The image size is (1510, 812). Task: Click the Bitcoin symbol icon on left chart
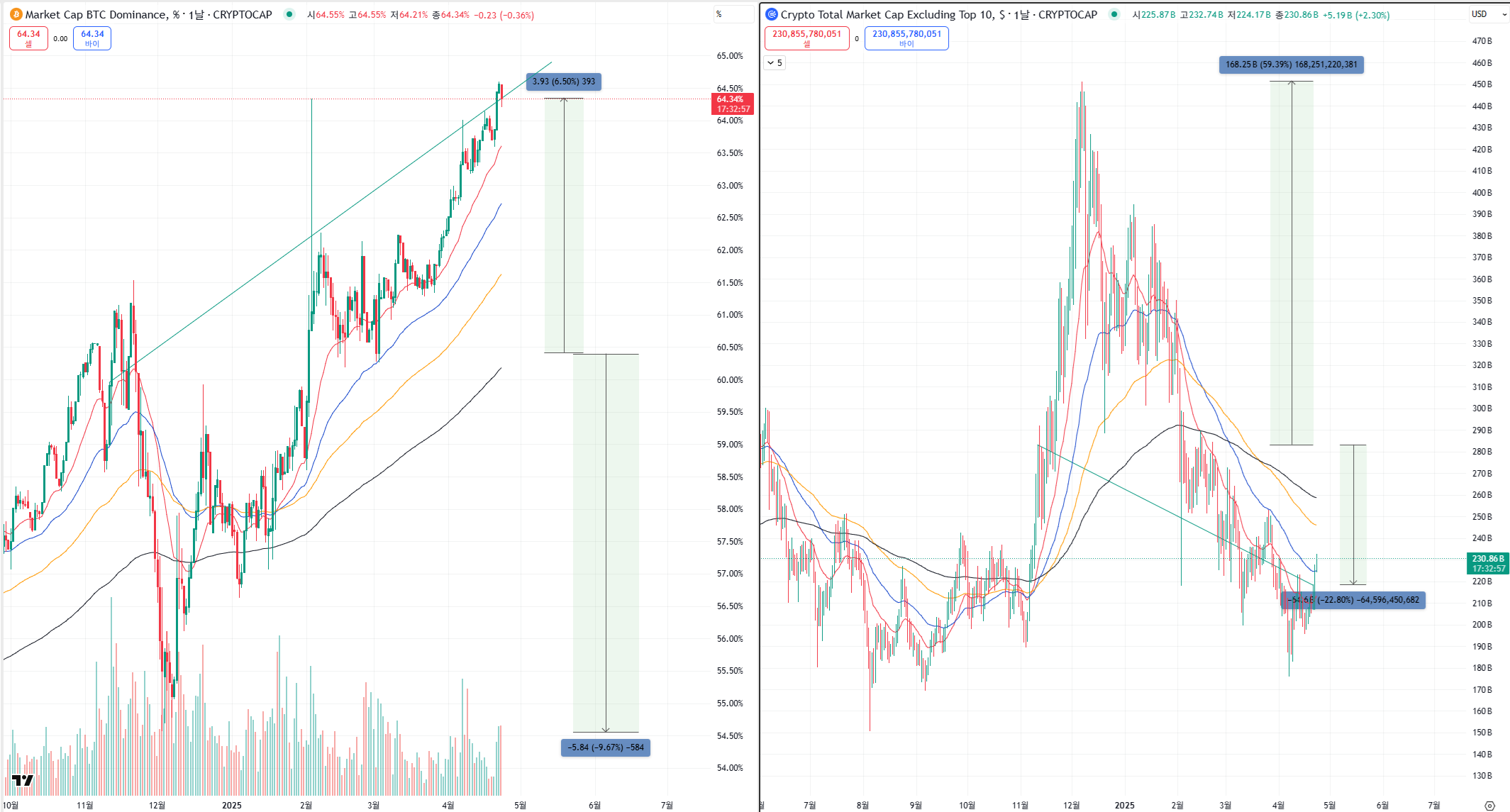[x=16, y=14]
